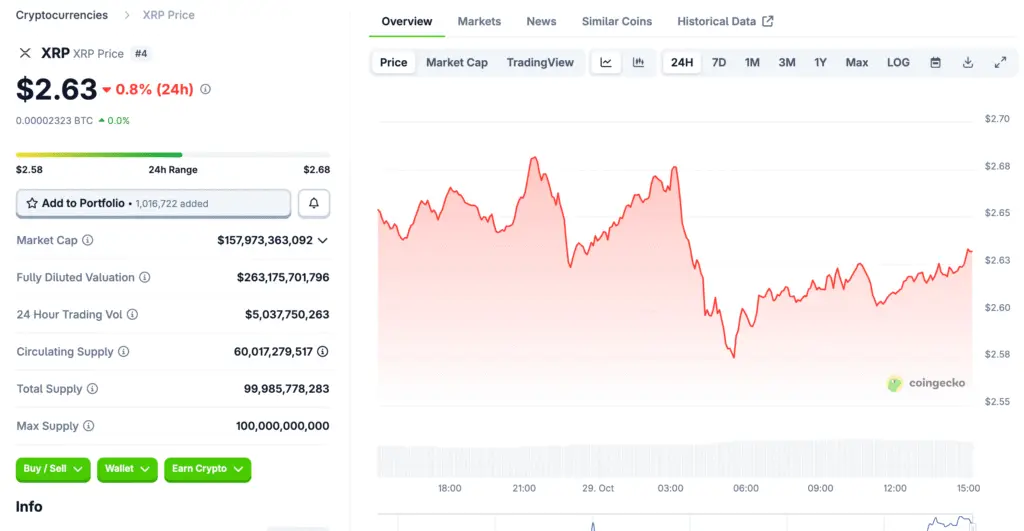Expand chart to fullscreen
Viewport: 1024px width, 531px height.
click(1000, 62)
